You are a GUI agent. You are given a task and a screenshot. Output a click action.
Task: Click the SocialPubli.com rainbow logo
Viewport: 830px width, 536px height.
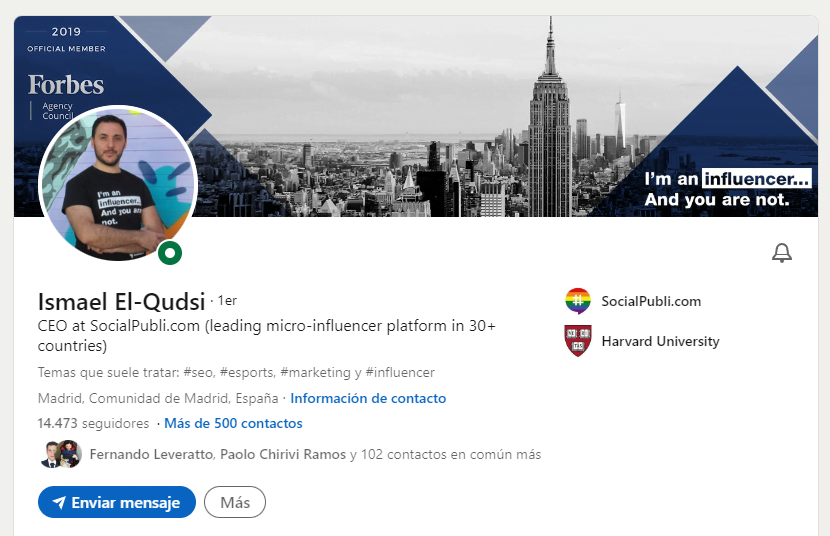click(x=578, y=301)
